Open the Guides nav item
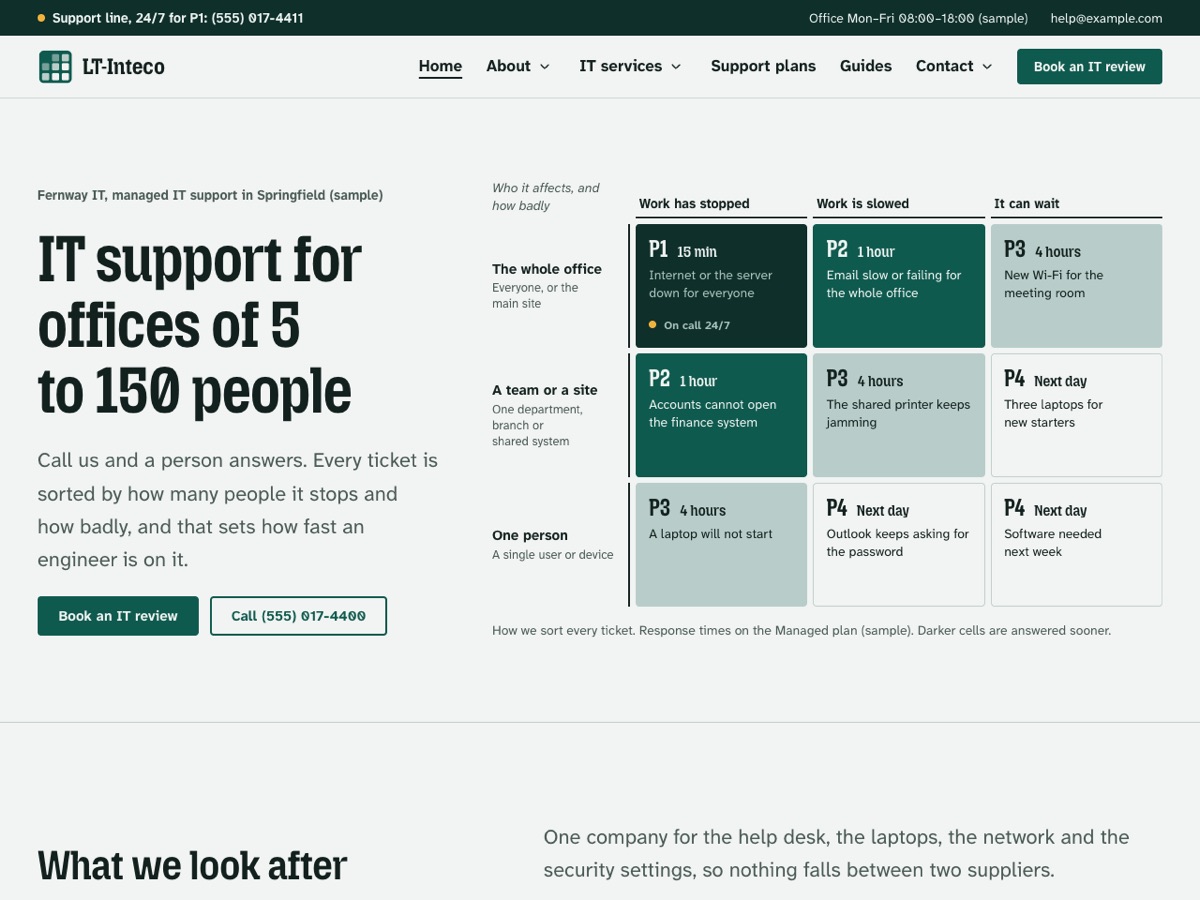This screenshot has height=900, width=1200. point(866,66)
